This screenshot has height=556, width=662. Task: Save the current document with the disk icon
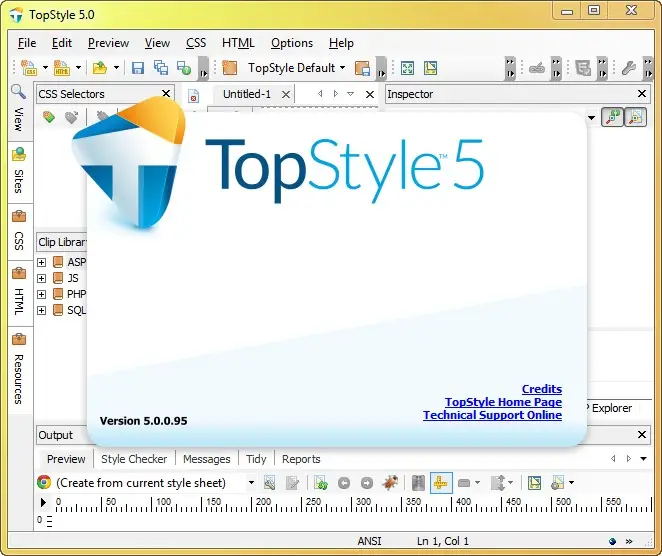(138, 68)
